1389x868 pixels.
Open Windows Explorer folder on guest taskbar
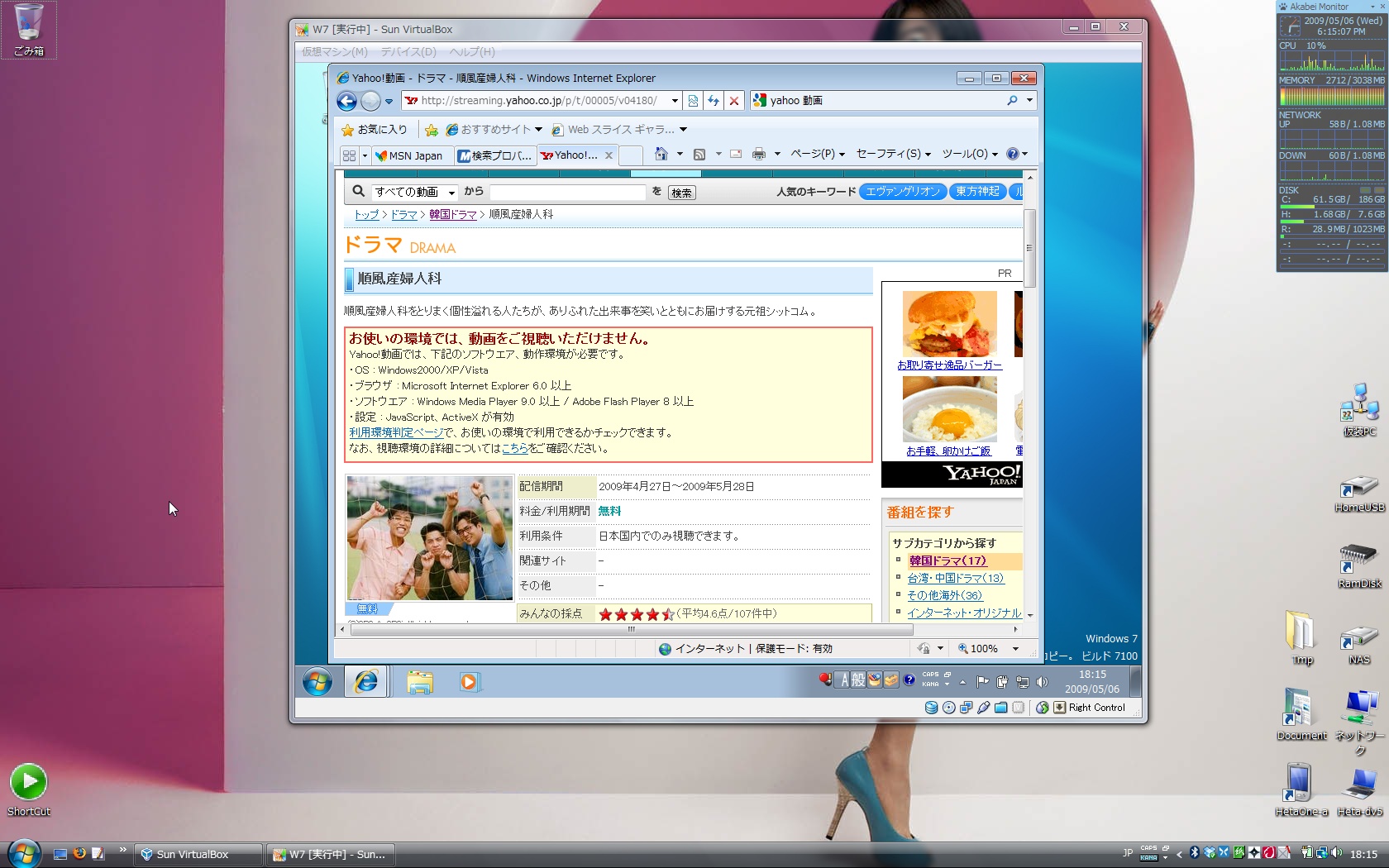pos(420,682)
